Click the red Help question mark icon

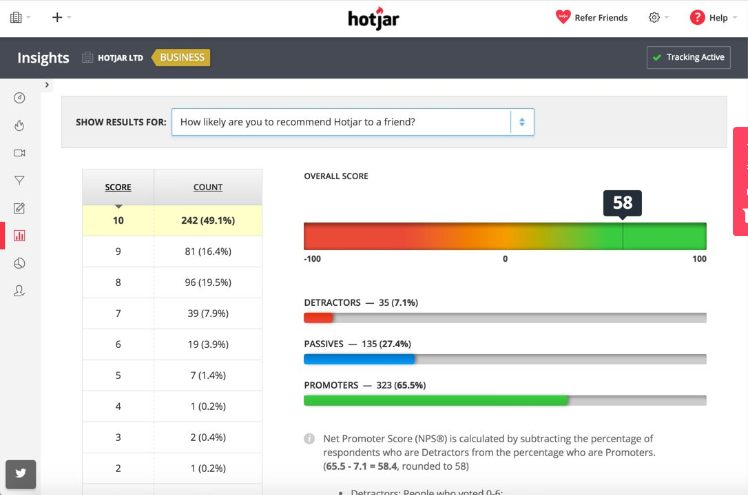coord(697,18)
